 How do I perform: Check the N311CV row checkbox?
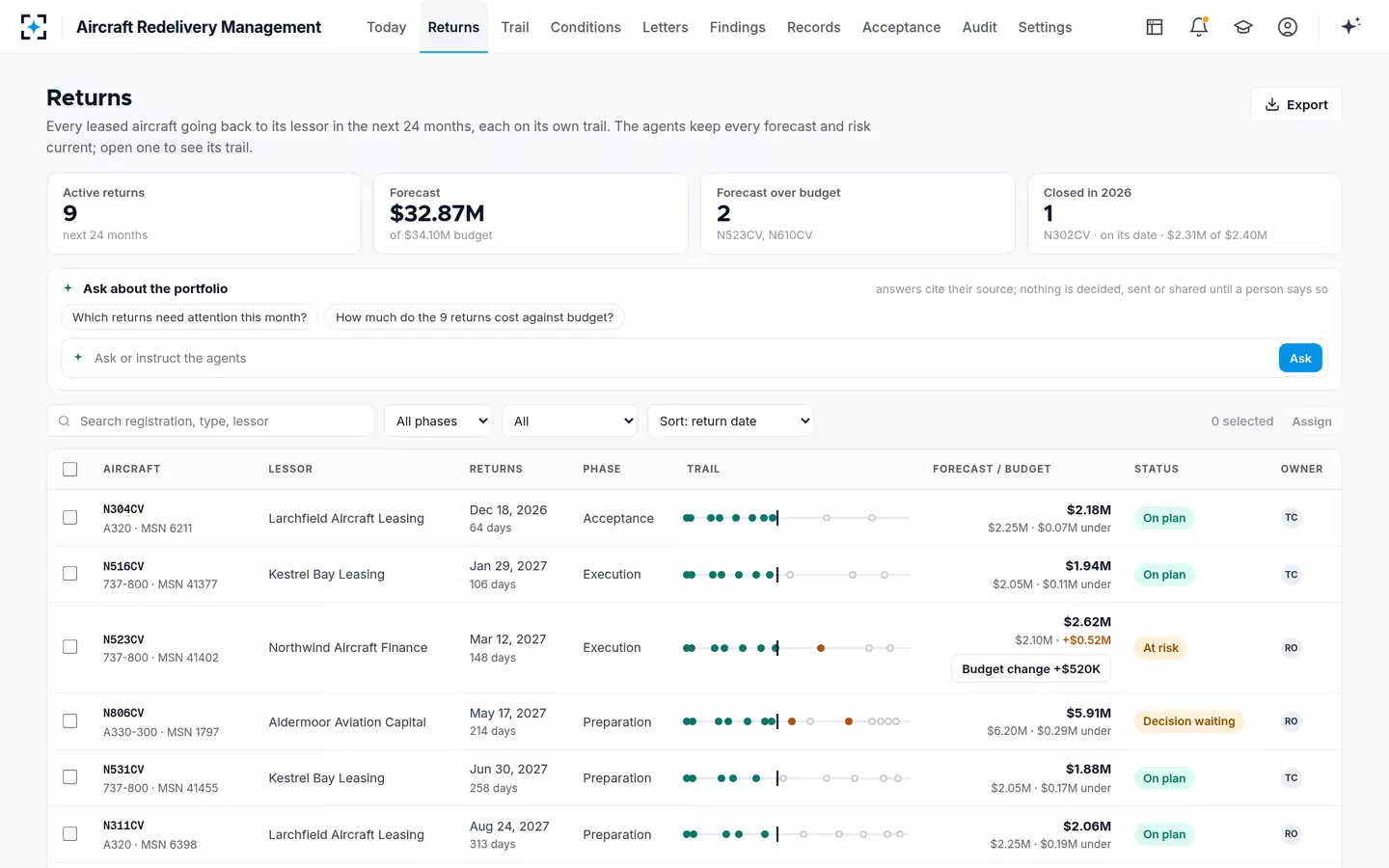click(70, 834)
